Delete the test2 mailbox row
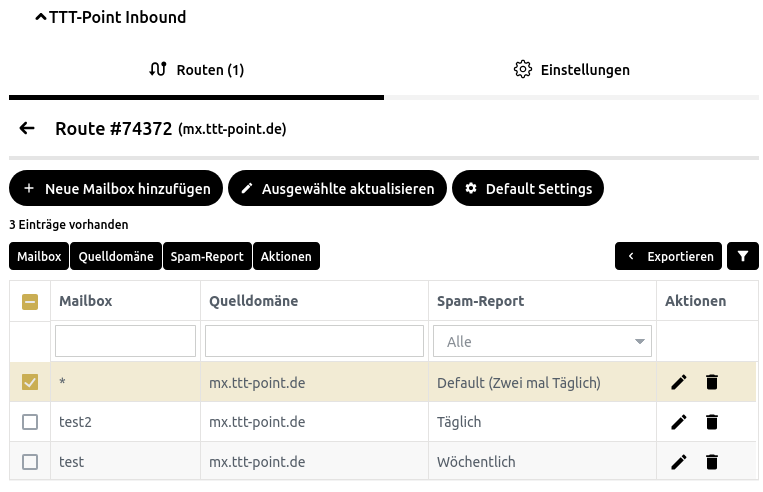This screenshot has height=492, width=763. 712,422
